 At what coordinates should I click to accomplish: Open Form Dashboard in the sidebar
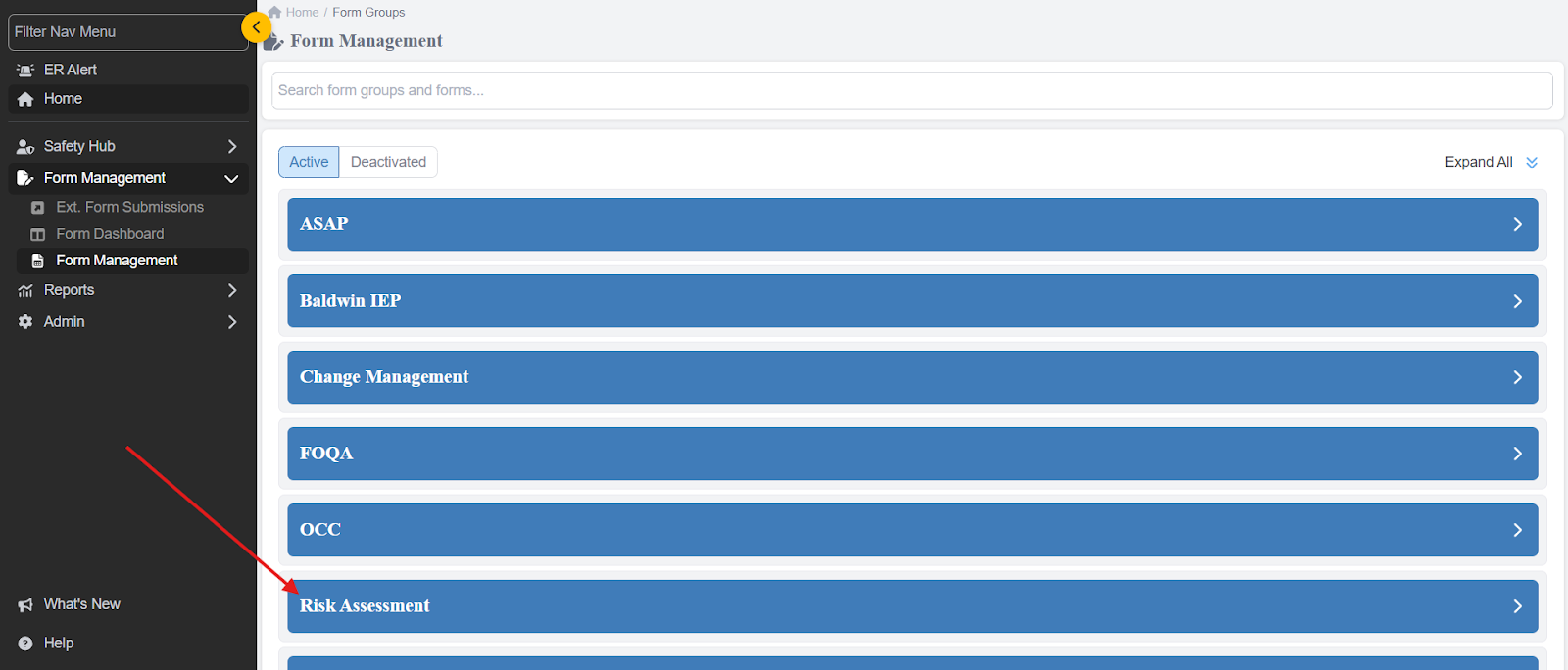(x=110, y=234)
